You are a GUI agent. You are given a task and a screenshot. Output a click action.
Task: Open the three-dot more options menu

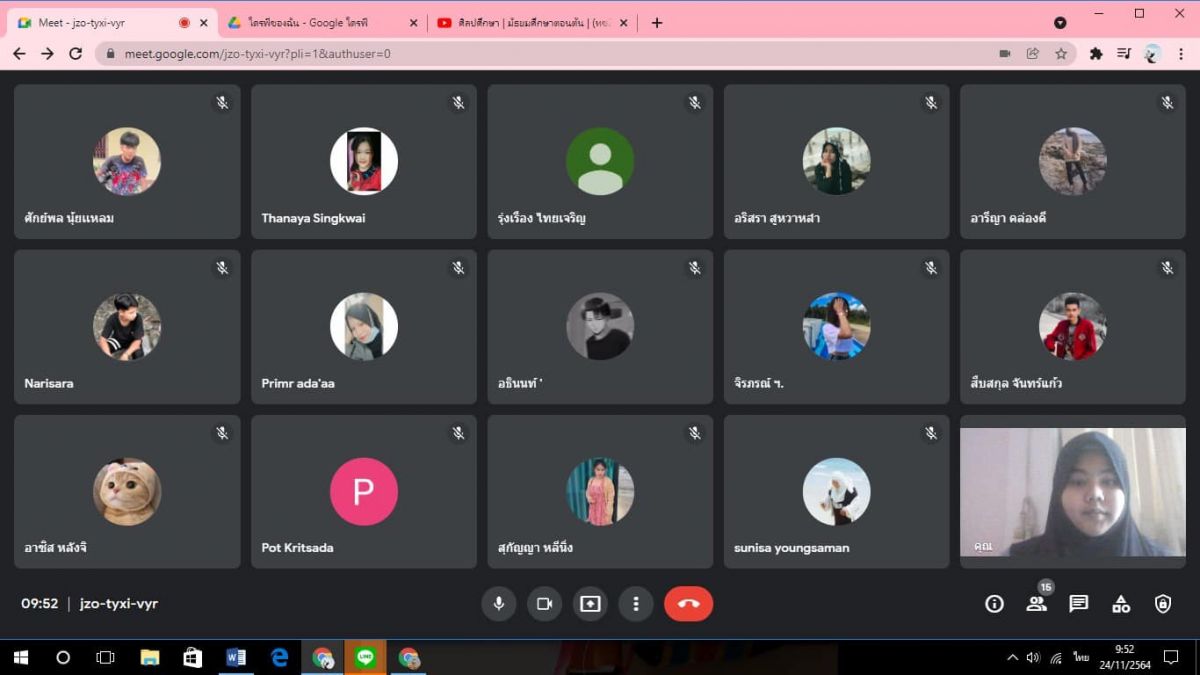636,604
